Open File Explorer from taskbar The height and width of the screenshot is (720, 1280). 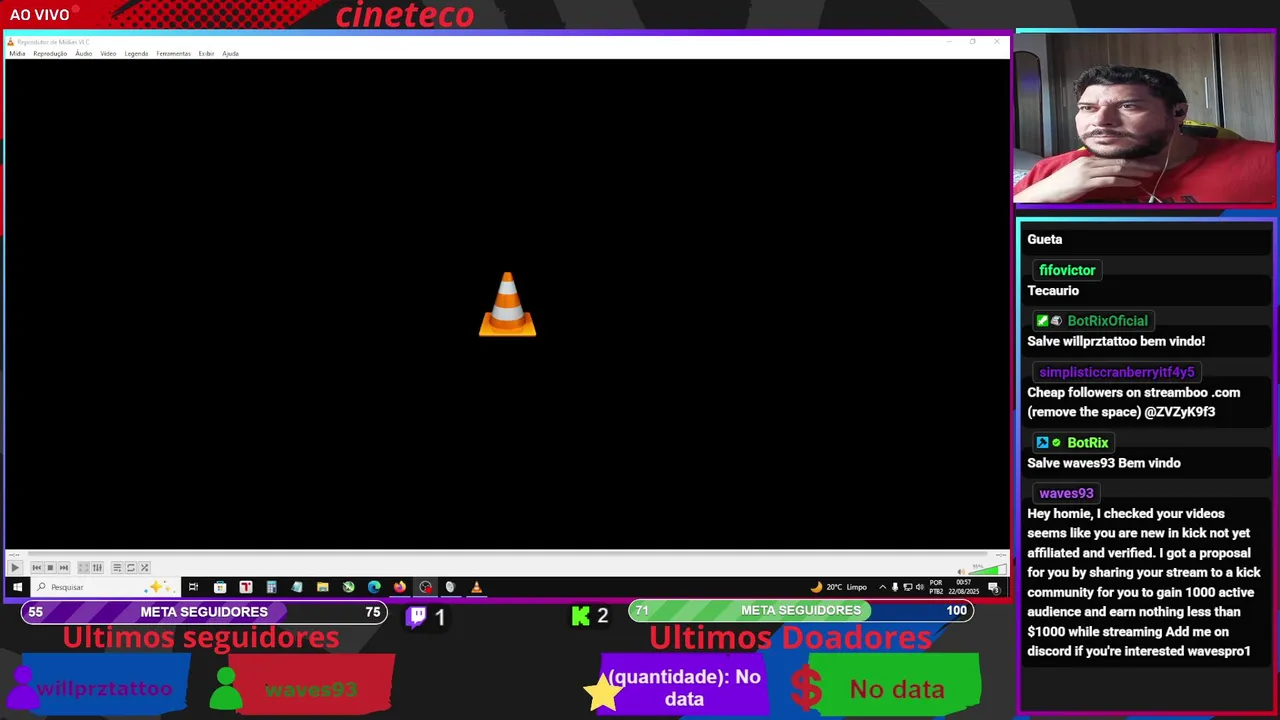(x=322, y=587)
